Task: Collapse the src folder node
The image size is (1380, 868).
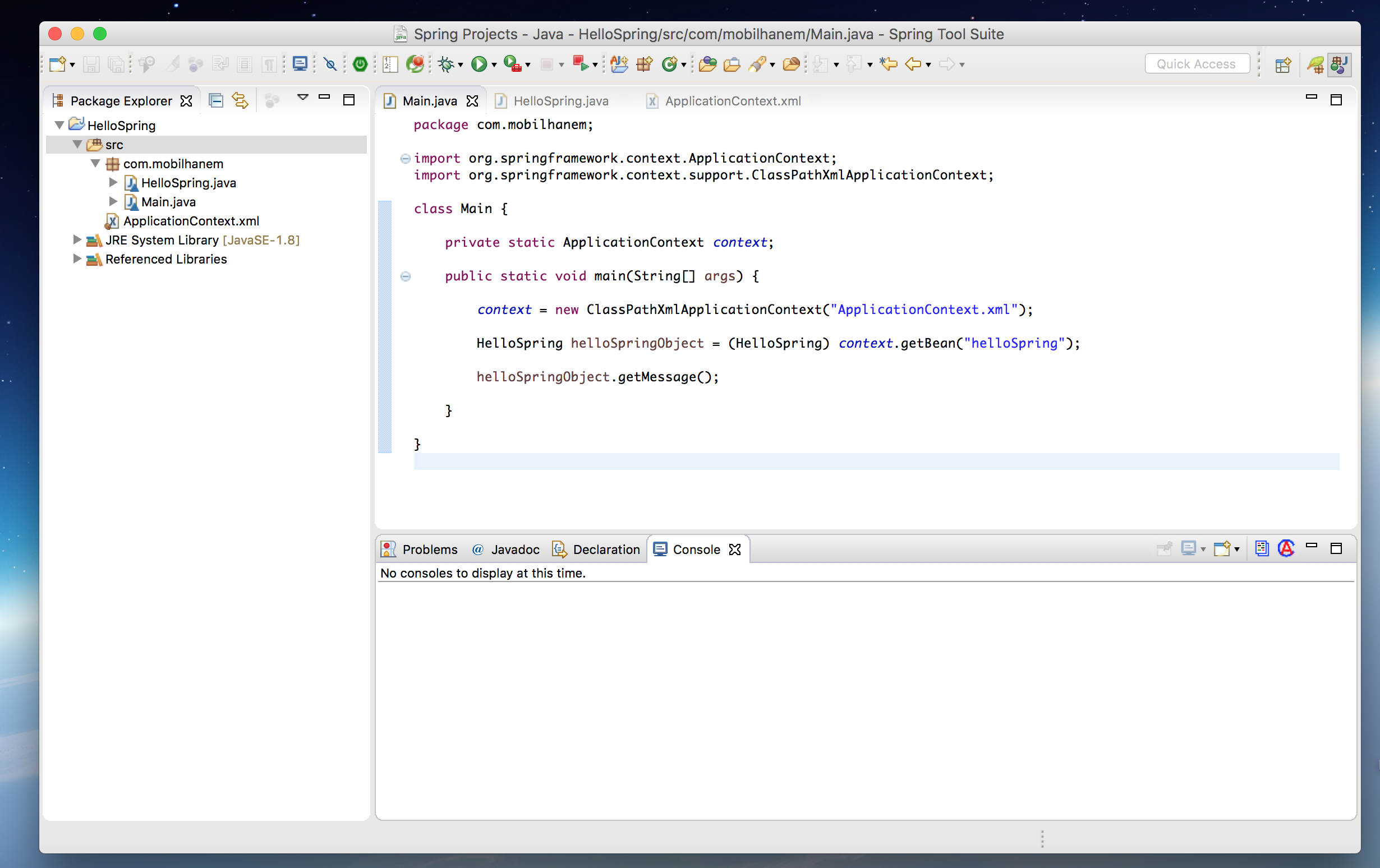Action: click(77, 144)
